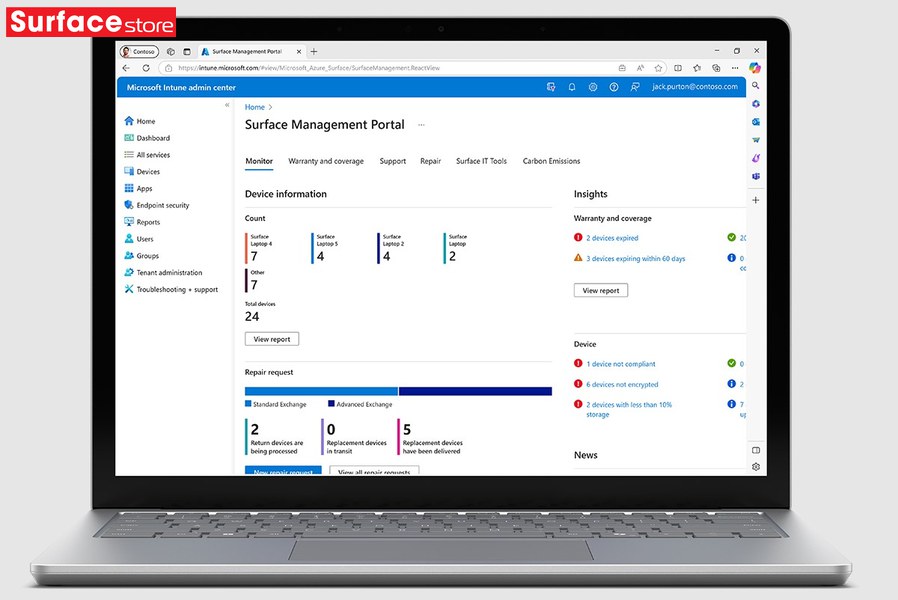Click the plus icon in browser sidebar
The width and height of the screenshot is (898, 600).
tap(755, 200)
